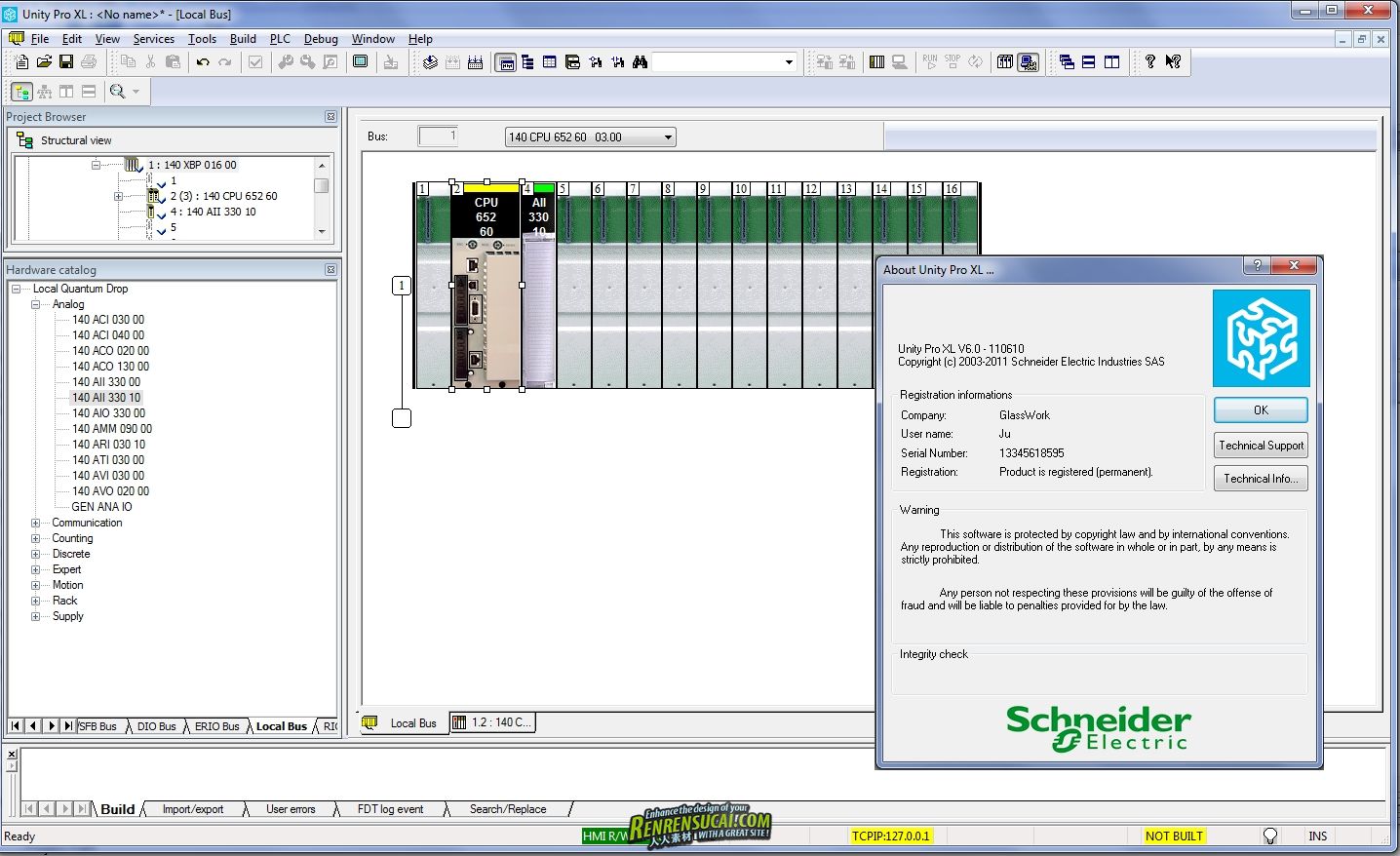This screenshot has height=856, width=1400.
Task: Toggle the Project Browser window button
Action: point(506,61)
